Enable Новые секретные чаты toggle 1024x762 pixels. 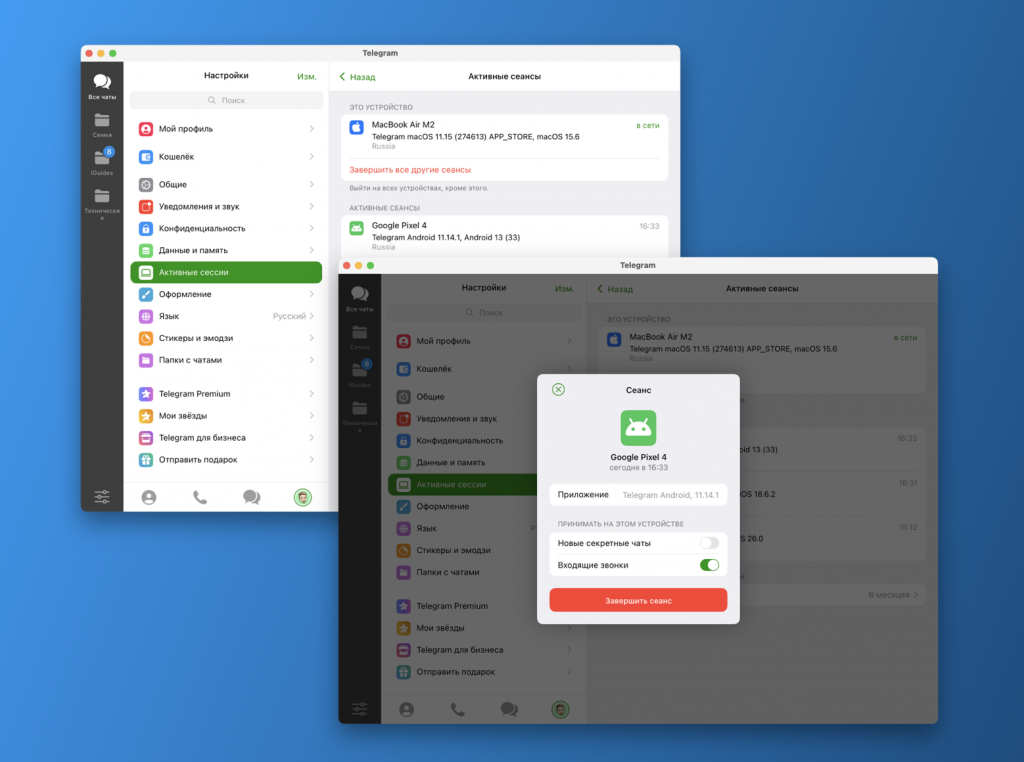[710, 540]
